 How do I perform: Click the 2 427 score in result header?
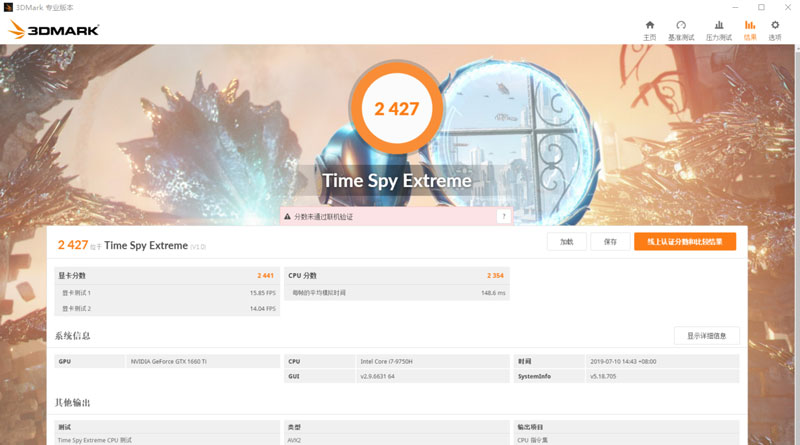73,245
